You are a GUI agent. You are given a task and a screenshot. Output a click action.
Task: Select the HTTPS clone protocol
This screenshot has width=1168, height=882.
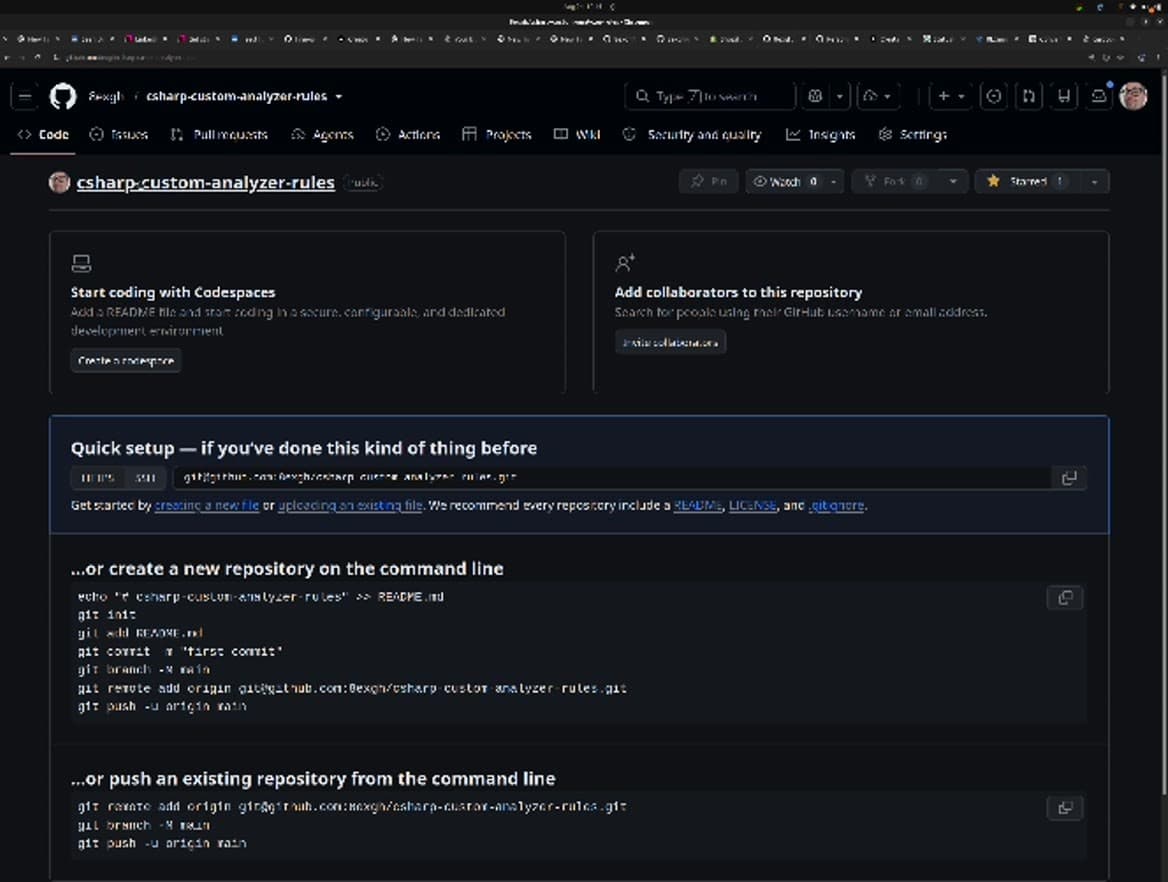pyautogui.click(x=98, y=478)
